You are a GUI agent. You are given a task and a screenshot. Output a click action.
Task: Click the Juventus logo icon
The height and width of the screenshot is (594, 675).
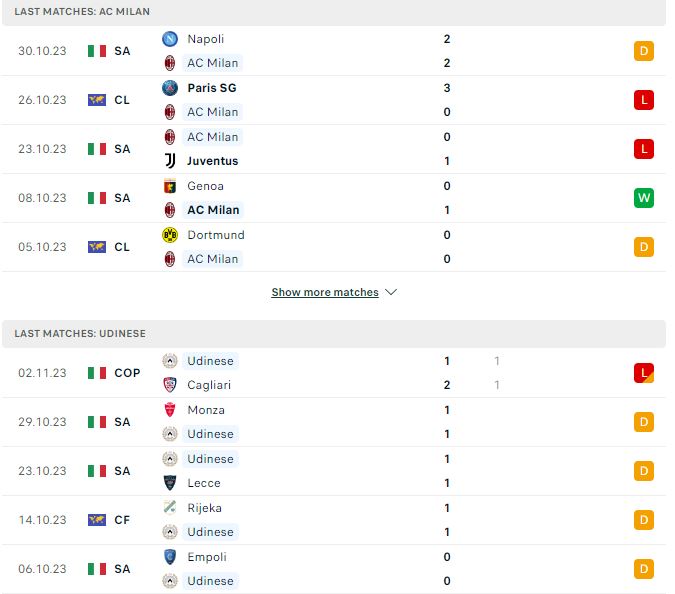(170, 161)
